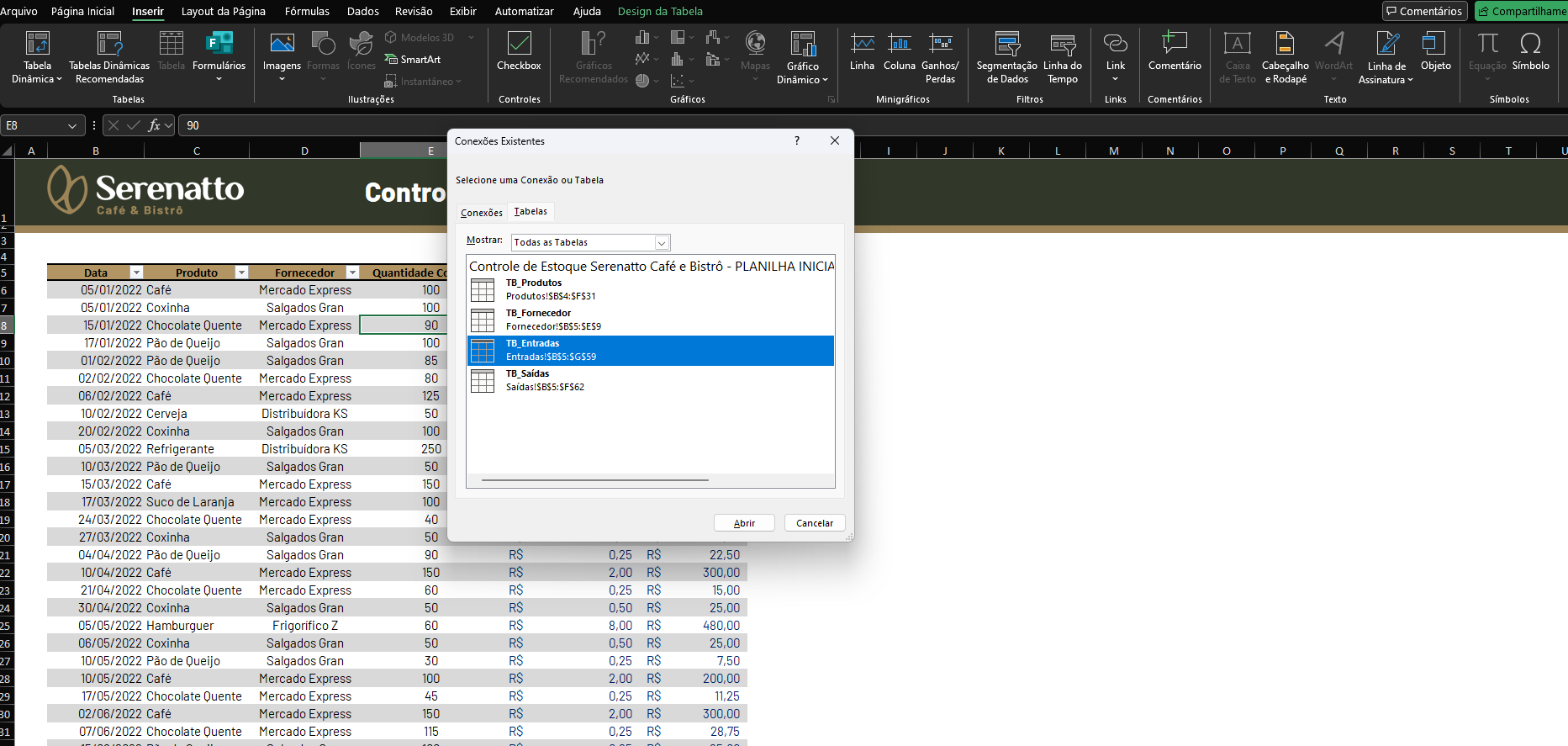Click the Compartilhar button
This screenshot has width=1568, height=746.
(x=1521, y=11)
